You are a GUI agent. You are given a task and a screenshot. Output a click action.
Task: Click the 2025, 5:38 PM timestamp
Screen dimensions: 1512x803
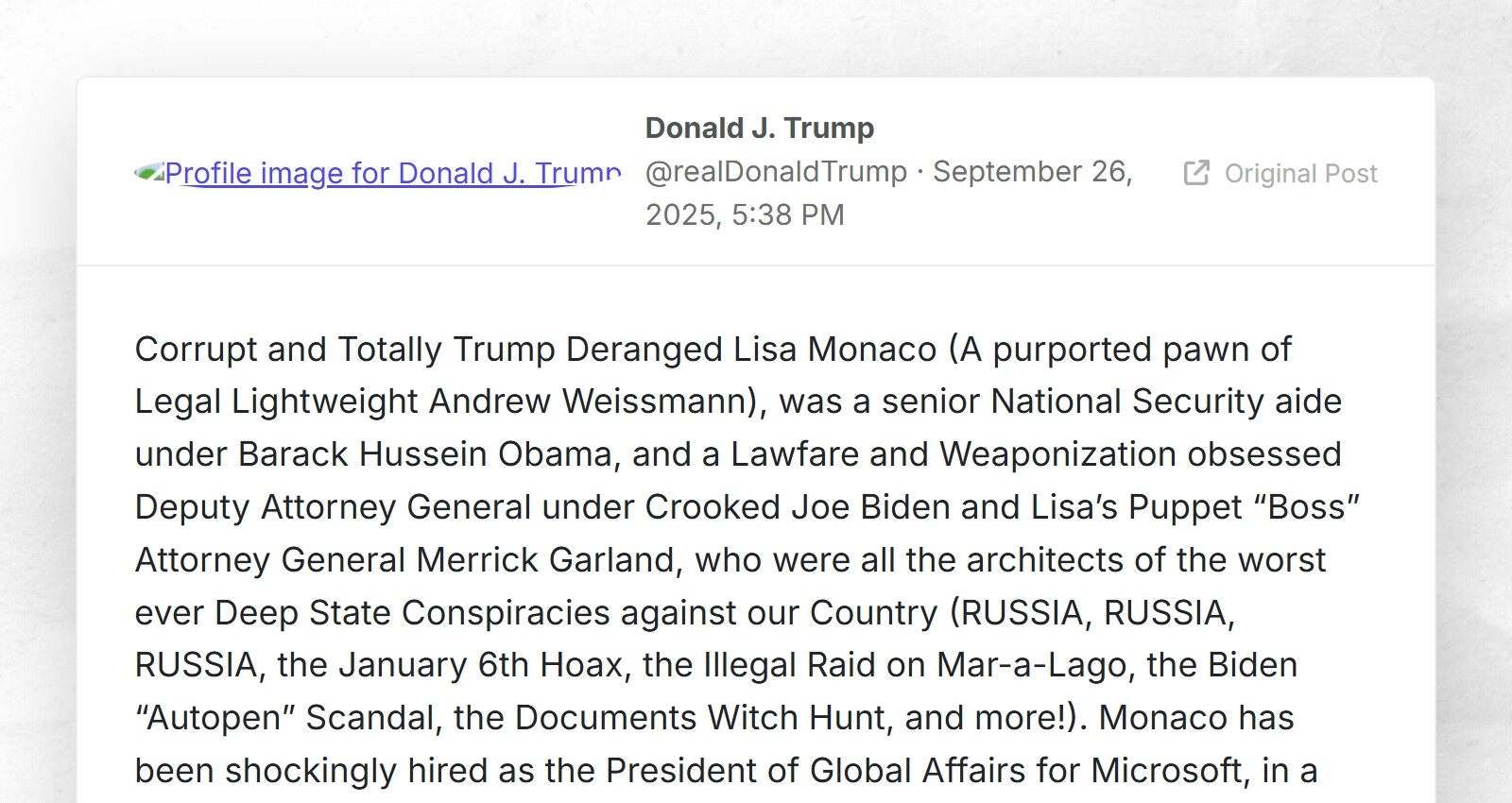[745, 214]
